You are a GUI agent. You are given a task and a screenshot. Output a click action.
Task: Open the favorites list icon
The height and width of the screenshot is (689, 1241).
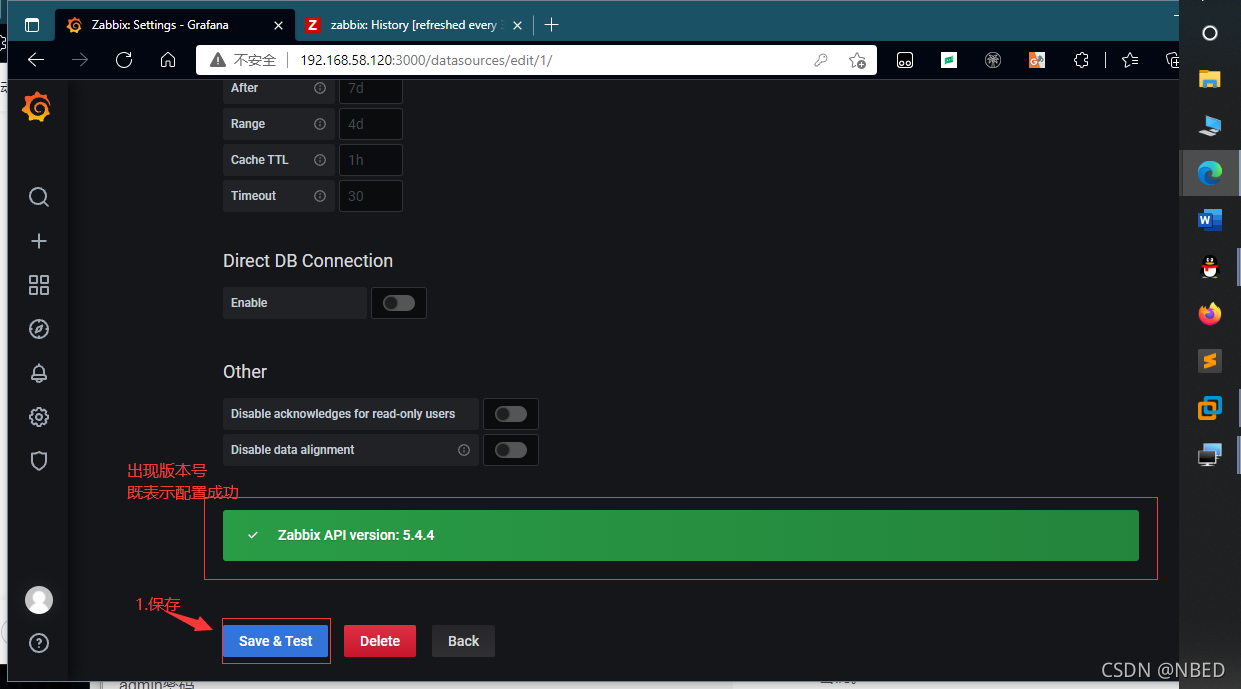[x=1130, y=60]
